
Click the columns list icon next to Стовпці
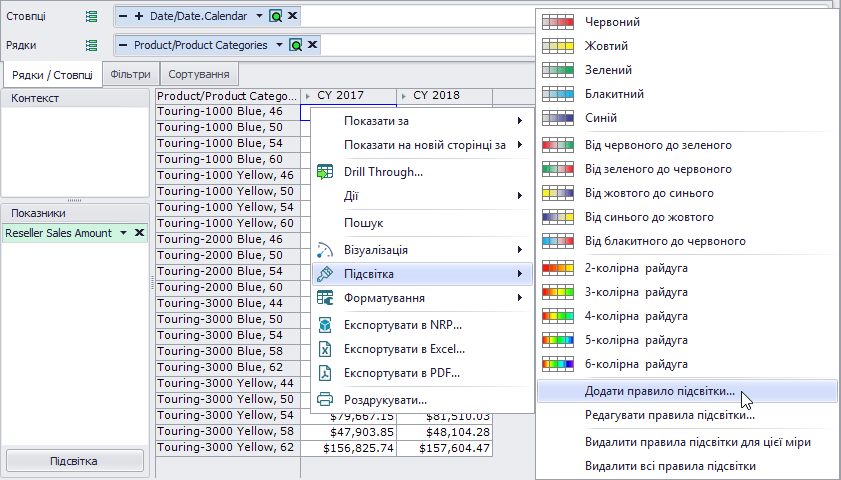[92, 17]
